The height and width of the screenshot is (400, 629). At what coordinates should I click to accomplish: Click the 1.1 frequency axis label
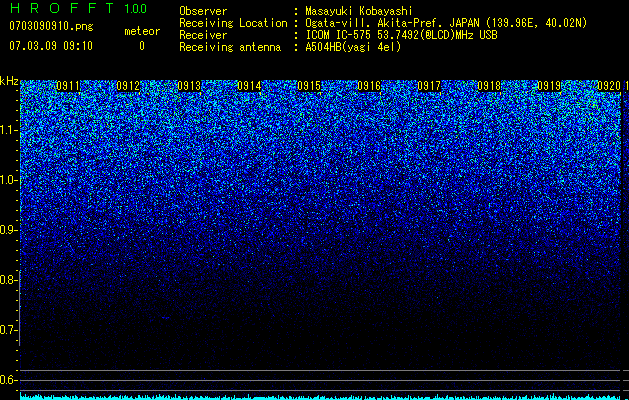[8, 130]
